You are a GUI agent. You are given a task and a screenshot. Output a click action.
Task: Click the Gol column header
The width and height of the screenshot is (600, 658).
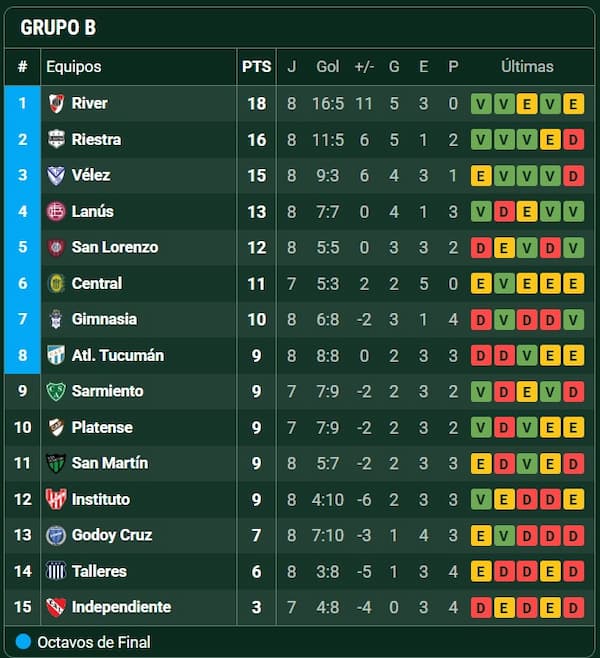pos(328,67)
